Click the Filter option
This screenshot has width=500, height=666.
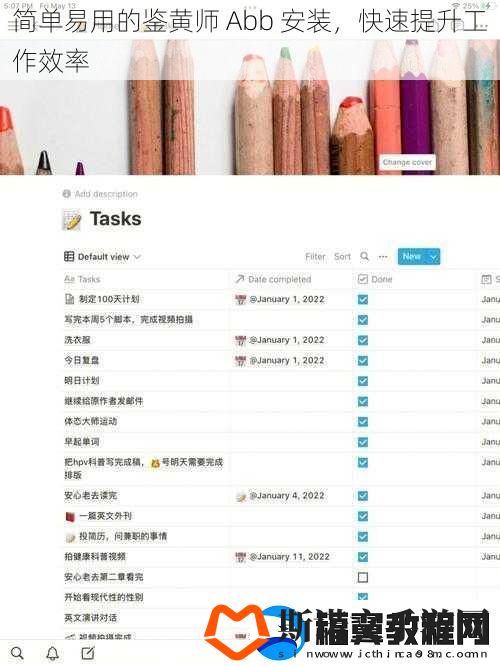pos(315,257)
